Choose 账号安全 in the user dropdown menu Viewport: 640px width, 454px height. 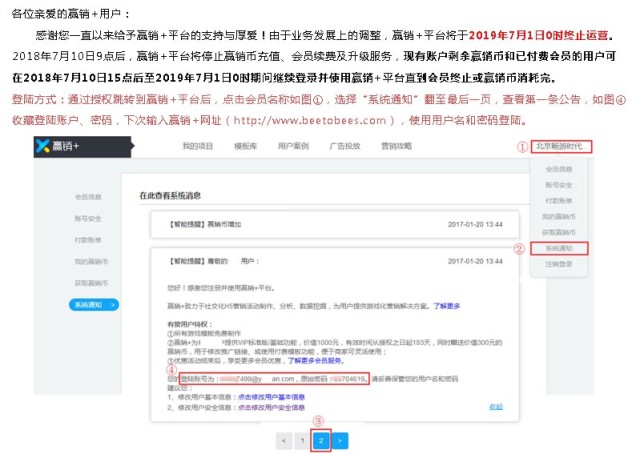559,185
